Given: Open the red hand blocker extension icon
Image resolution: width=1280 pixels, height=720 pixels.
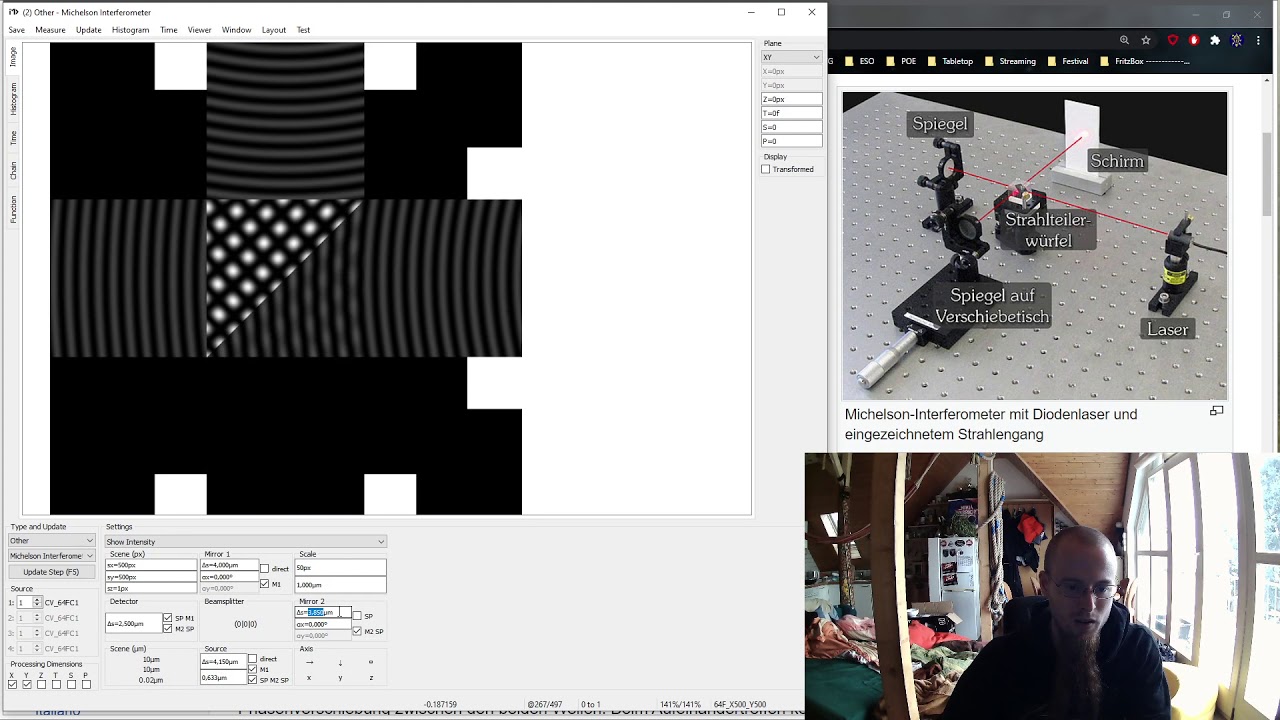Looking at the screenshot, I should 1194,40.
